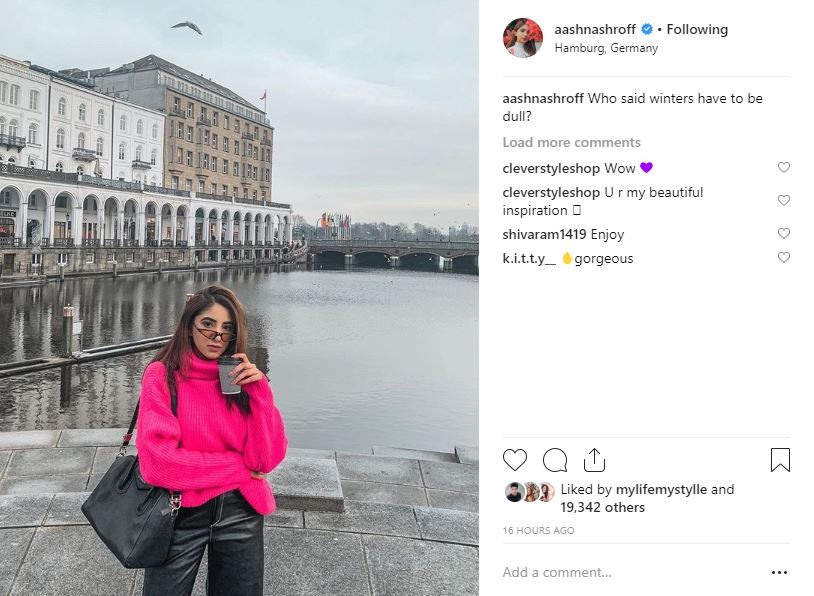
Task: Like the beautiful inspiration comment
Action: [783, 200]
